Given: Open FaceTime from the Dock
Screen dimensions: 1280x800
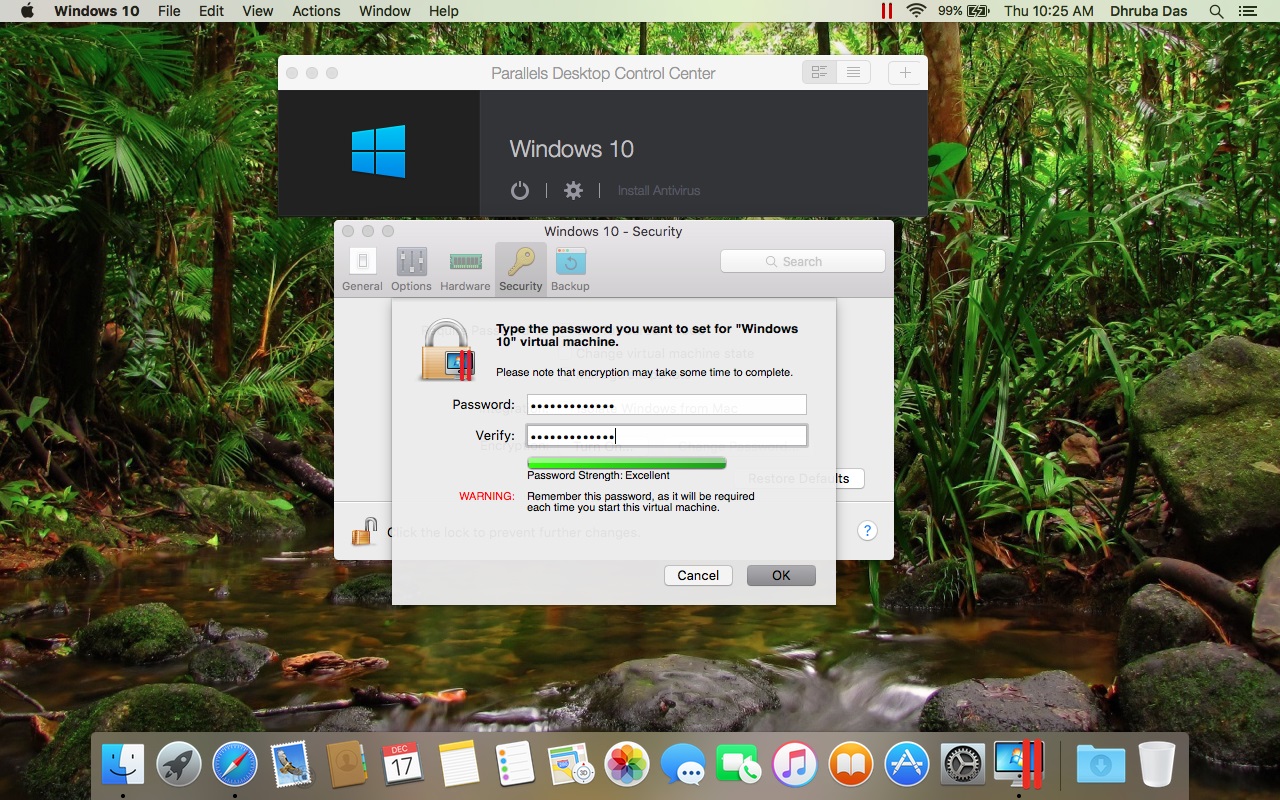Looking at the screenshot, I should click(739, 765).
